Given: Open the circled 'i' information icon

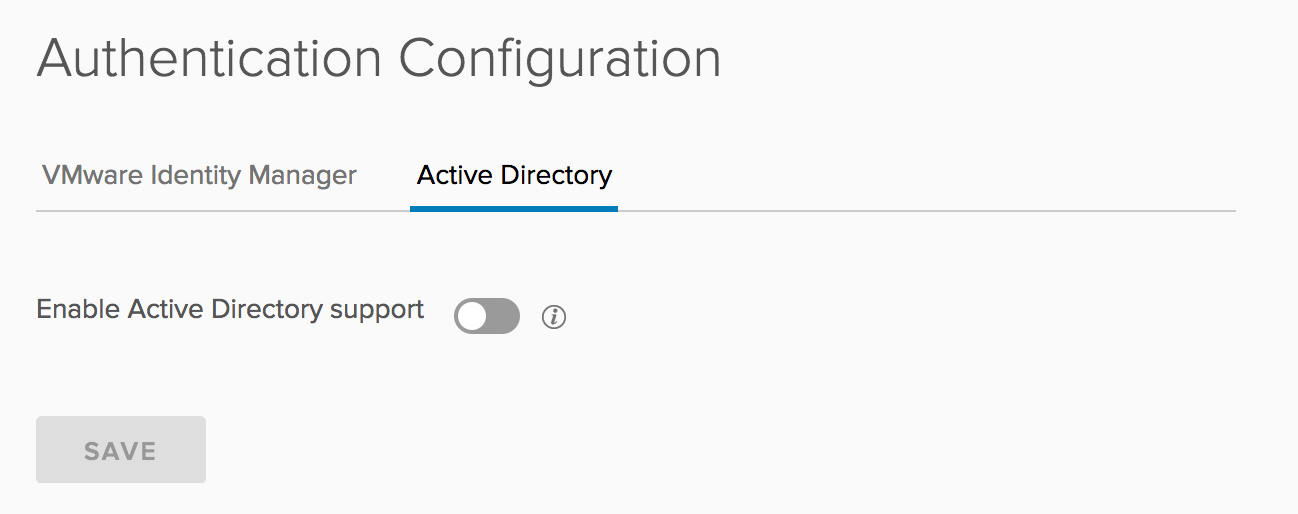Looking at the screenshot, I should pos(553,317).
